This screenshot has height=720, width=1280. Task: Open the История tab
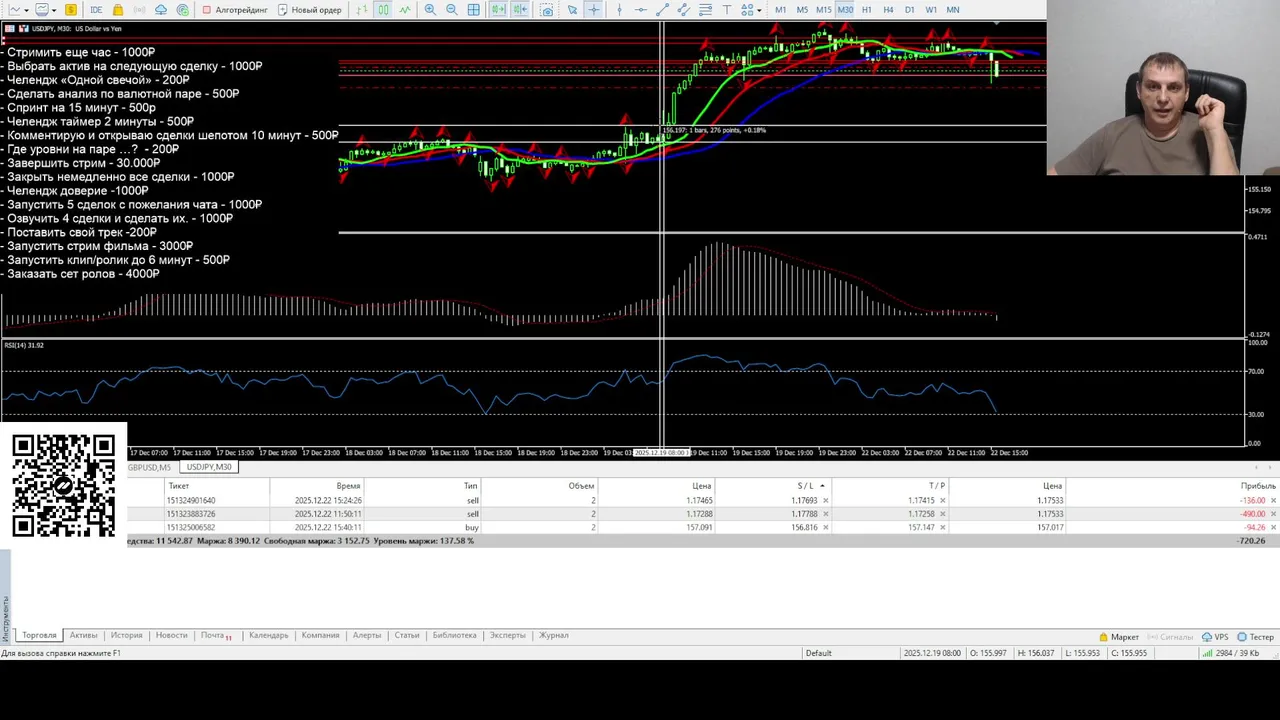coord(126,636)
